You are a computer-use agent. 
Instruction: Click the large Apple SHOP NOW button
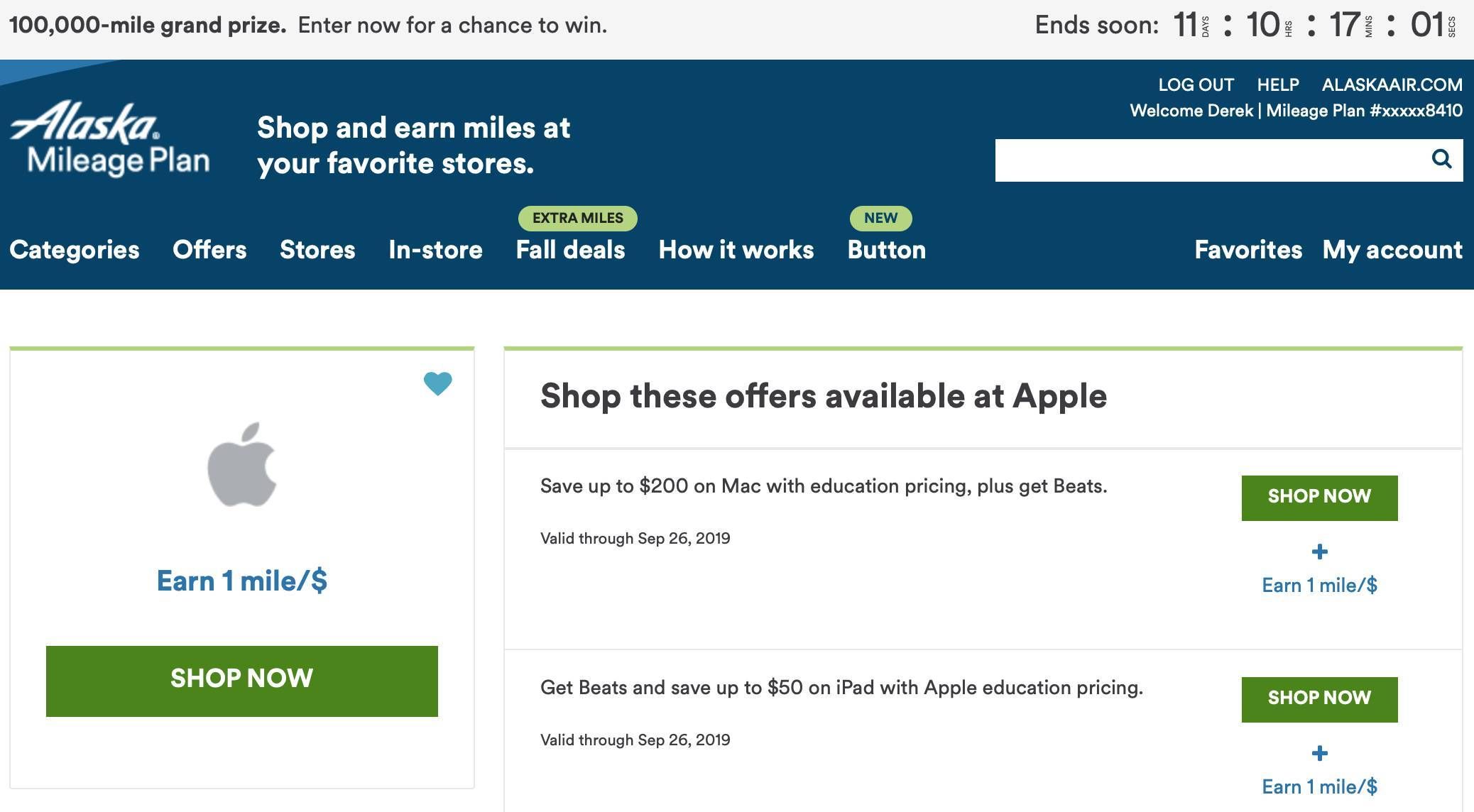(242, 681)
